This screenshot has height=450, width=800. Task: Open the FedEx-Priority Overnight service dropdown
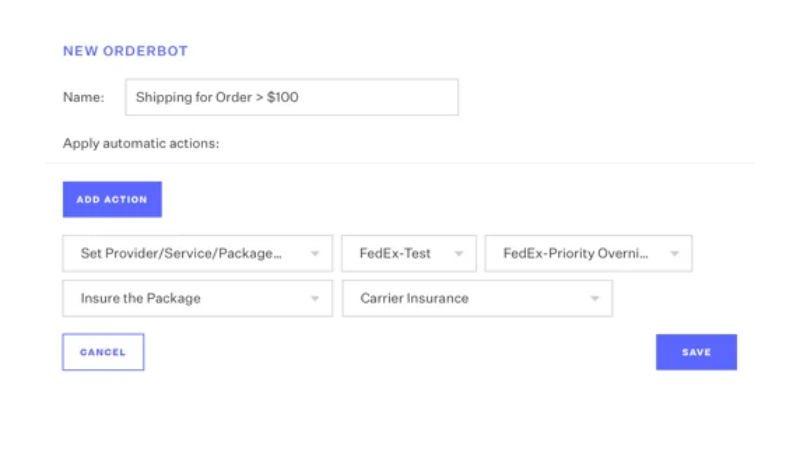pyautogui.click(x=588, y=254)
